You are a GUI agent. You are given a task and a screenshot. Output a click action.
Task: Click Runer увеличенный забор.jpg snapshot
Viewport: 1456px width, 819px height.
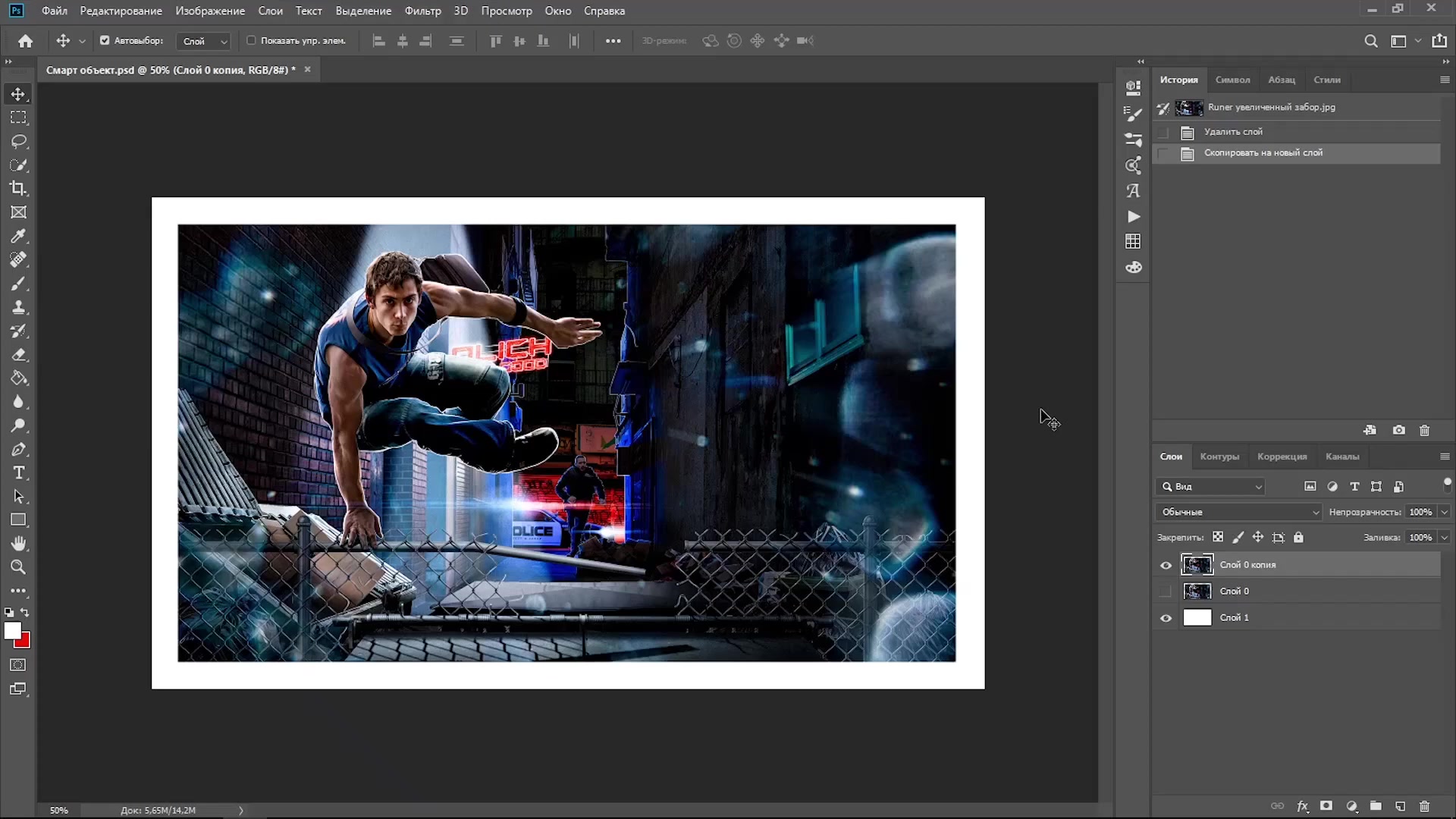coord(1297,108)
